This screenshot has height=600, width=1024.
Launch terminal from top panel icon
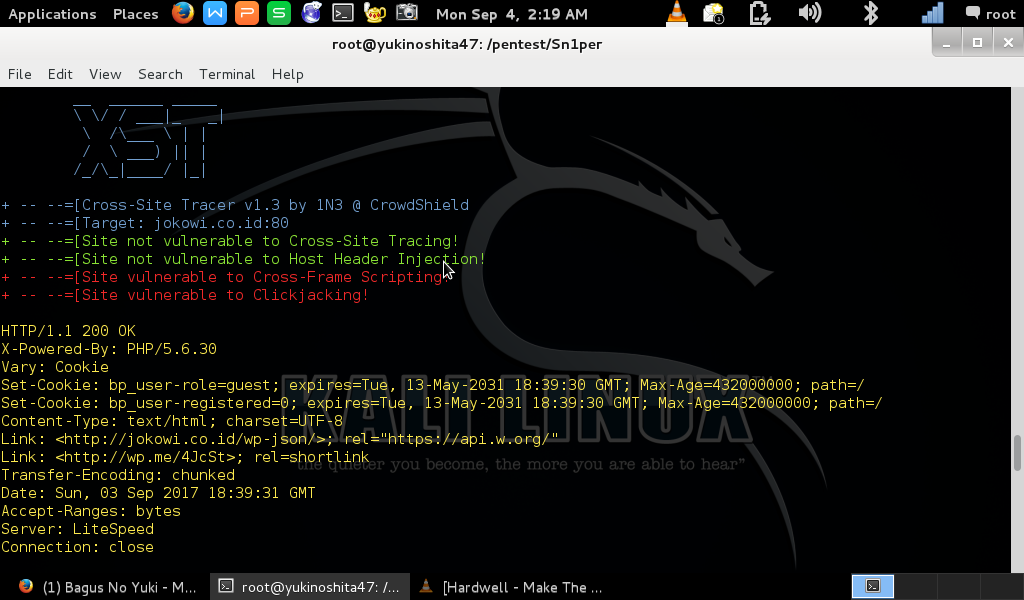click(x=343, y=13)
